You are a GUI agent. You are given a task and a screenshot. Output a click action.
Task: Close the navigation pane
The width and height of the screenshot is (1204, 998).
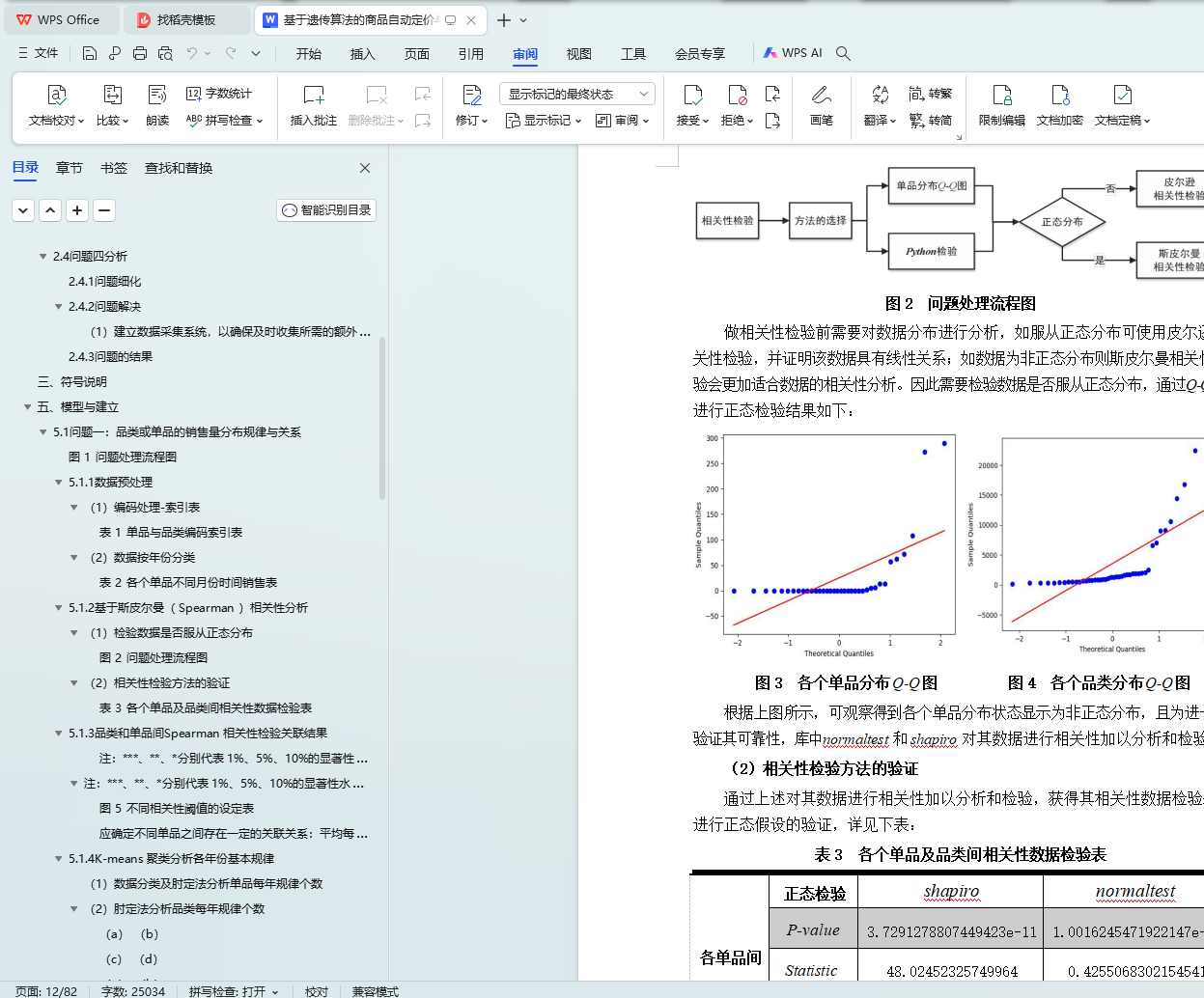pos(365,168)
